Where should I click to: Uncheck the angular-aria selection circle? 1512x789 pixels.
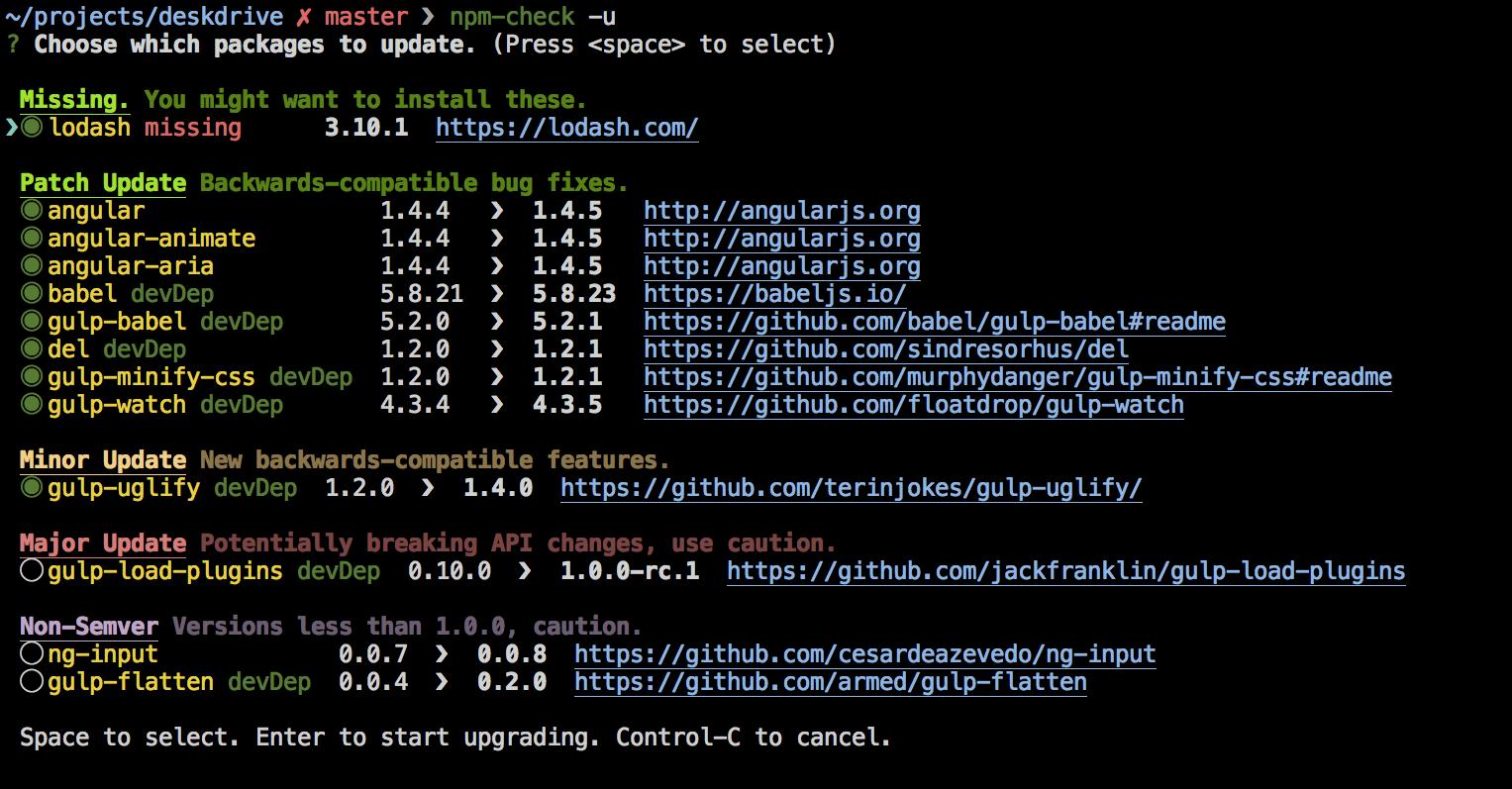[32, 266]
